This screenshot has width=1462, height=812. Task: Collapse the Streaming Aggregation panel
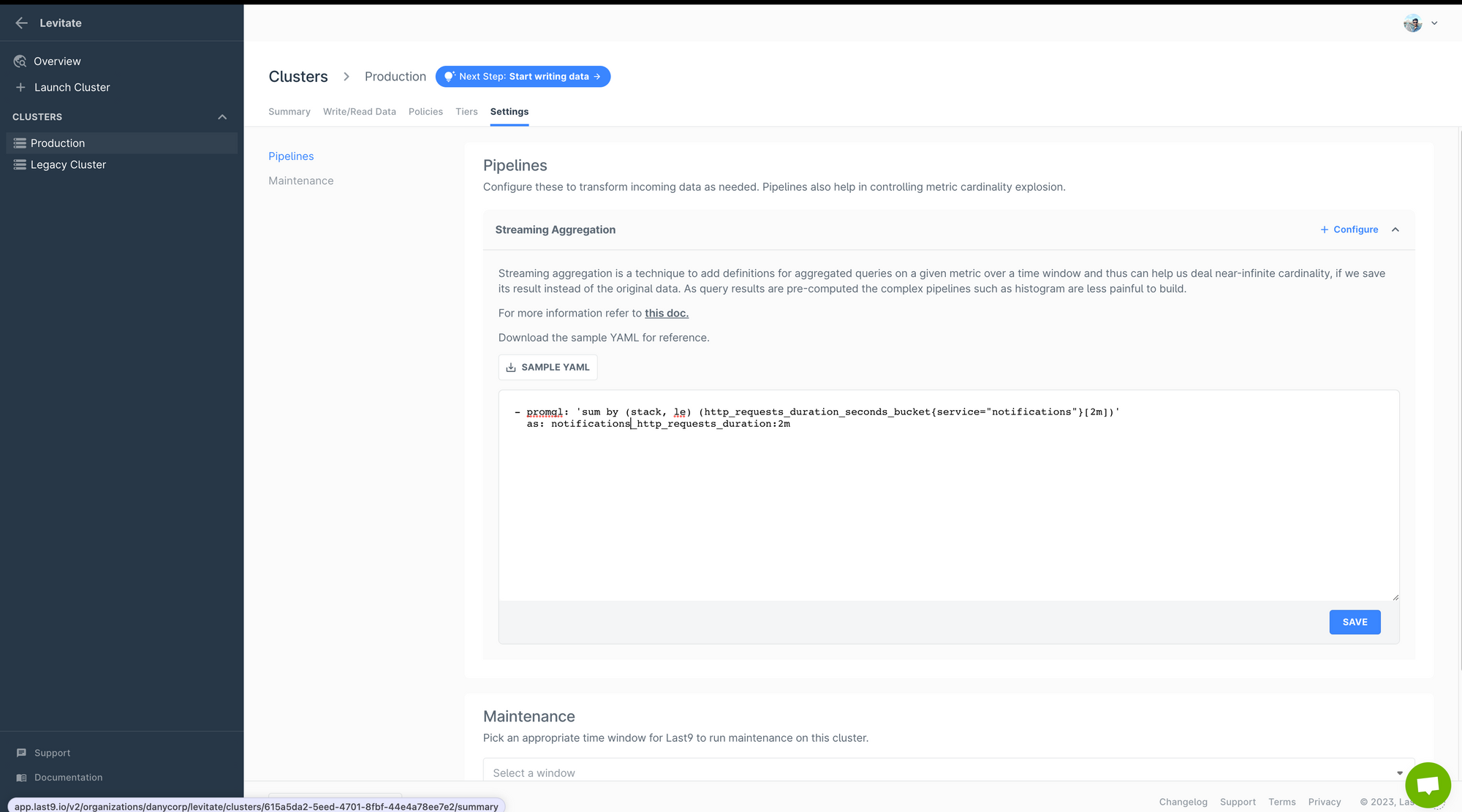pos(1395,229)
